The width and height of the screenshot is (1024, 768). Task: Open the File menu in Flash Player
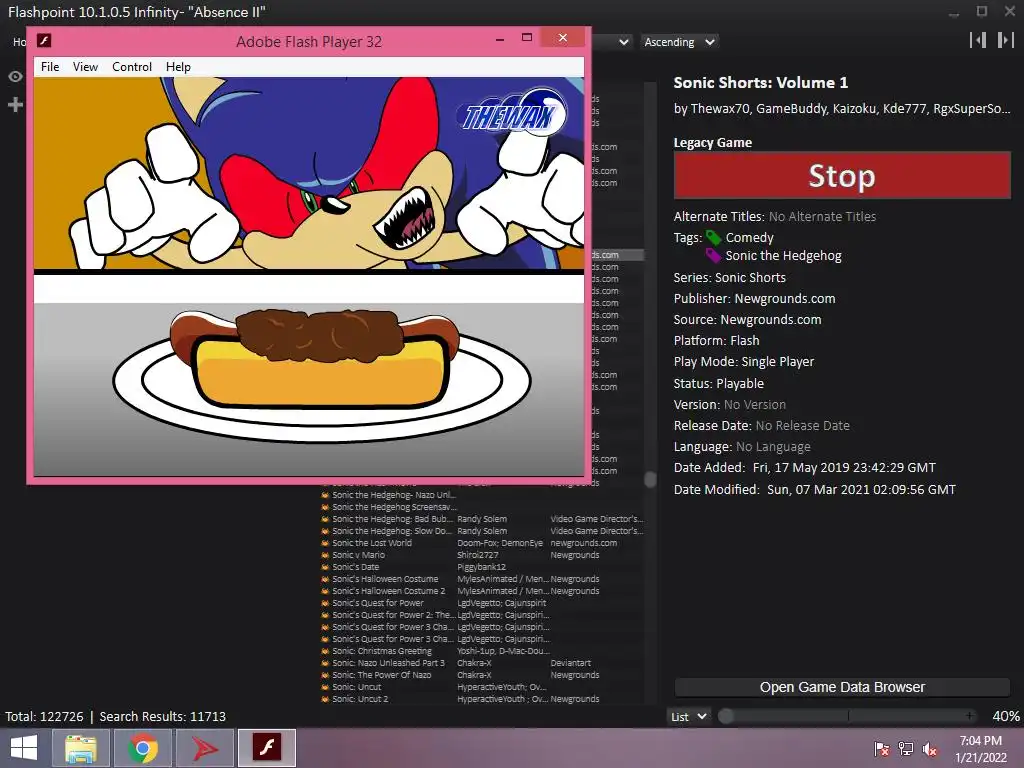point(50,67)
